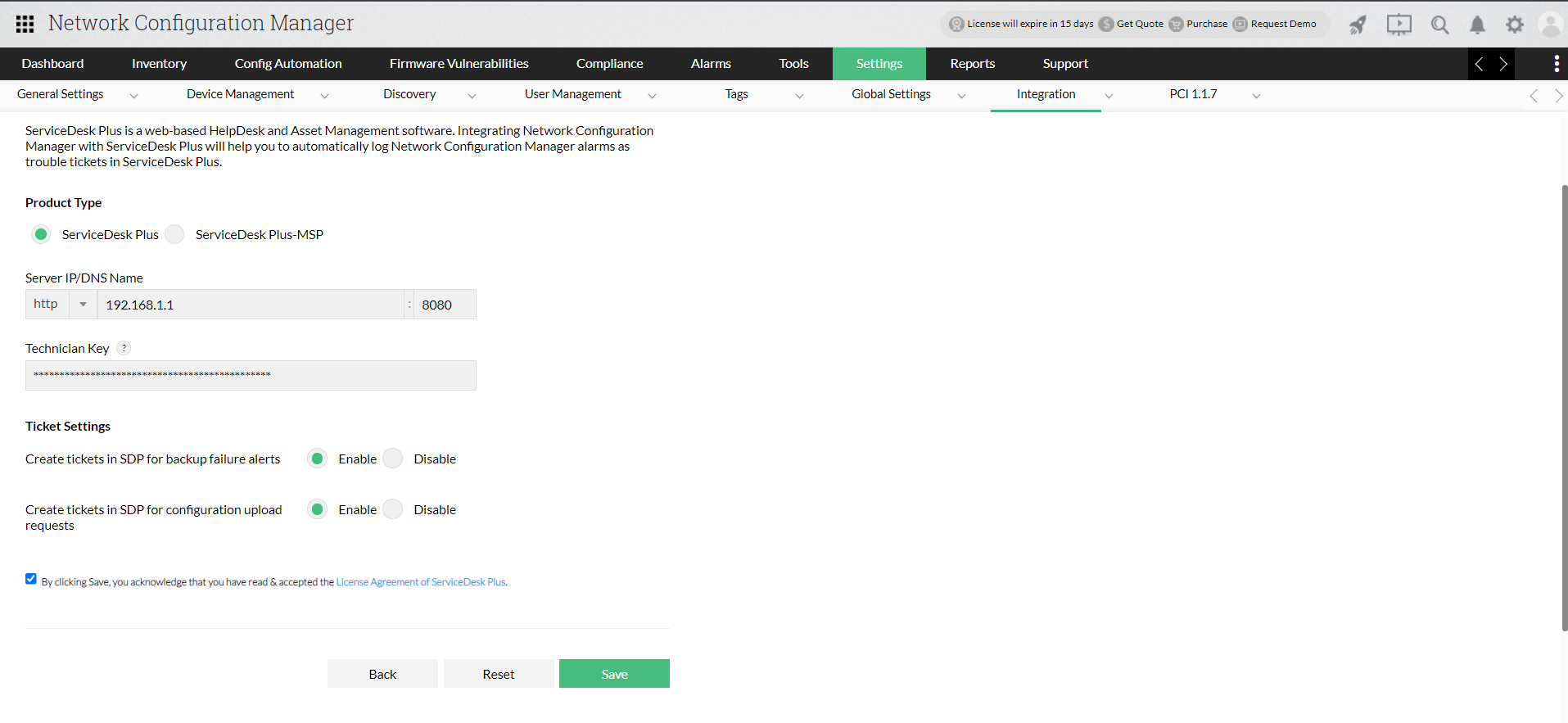The height and width of the screenshot is (723, 1568).
Task: Open the settings gear icon
Action: coord(1515,25)
